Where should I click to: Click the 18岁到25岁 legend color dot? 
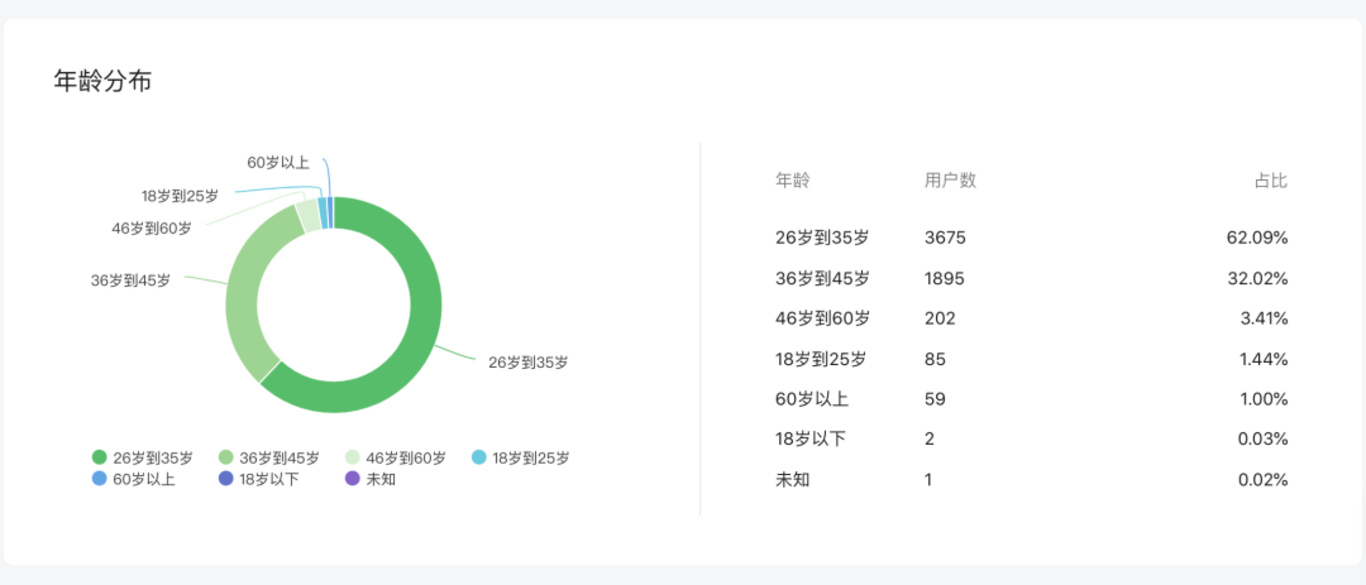pyautogui.click(x=479, y=458)
